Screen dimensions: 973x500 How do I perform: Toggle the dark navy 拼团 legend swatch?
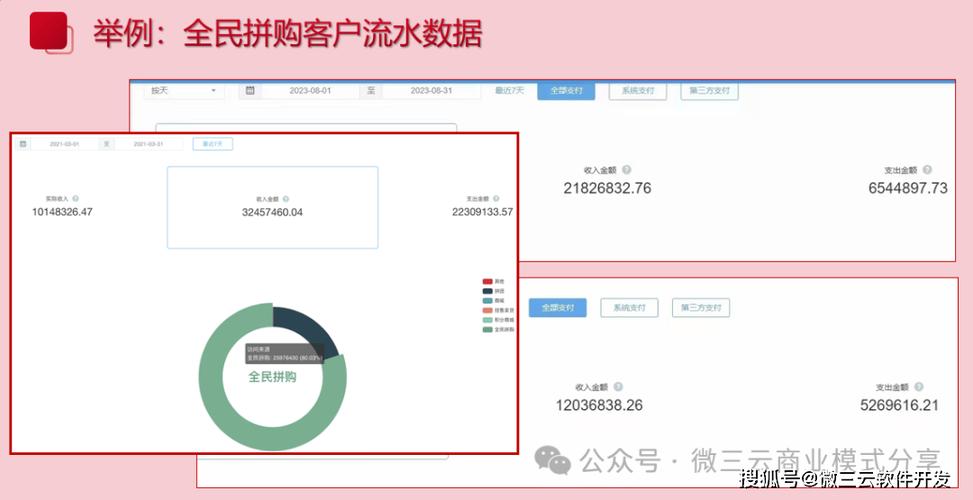pos(488,291)
